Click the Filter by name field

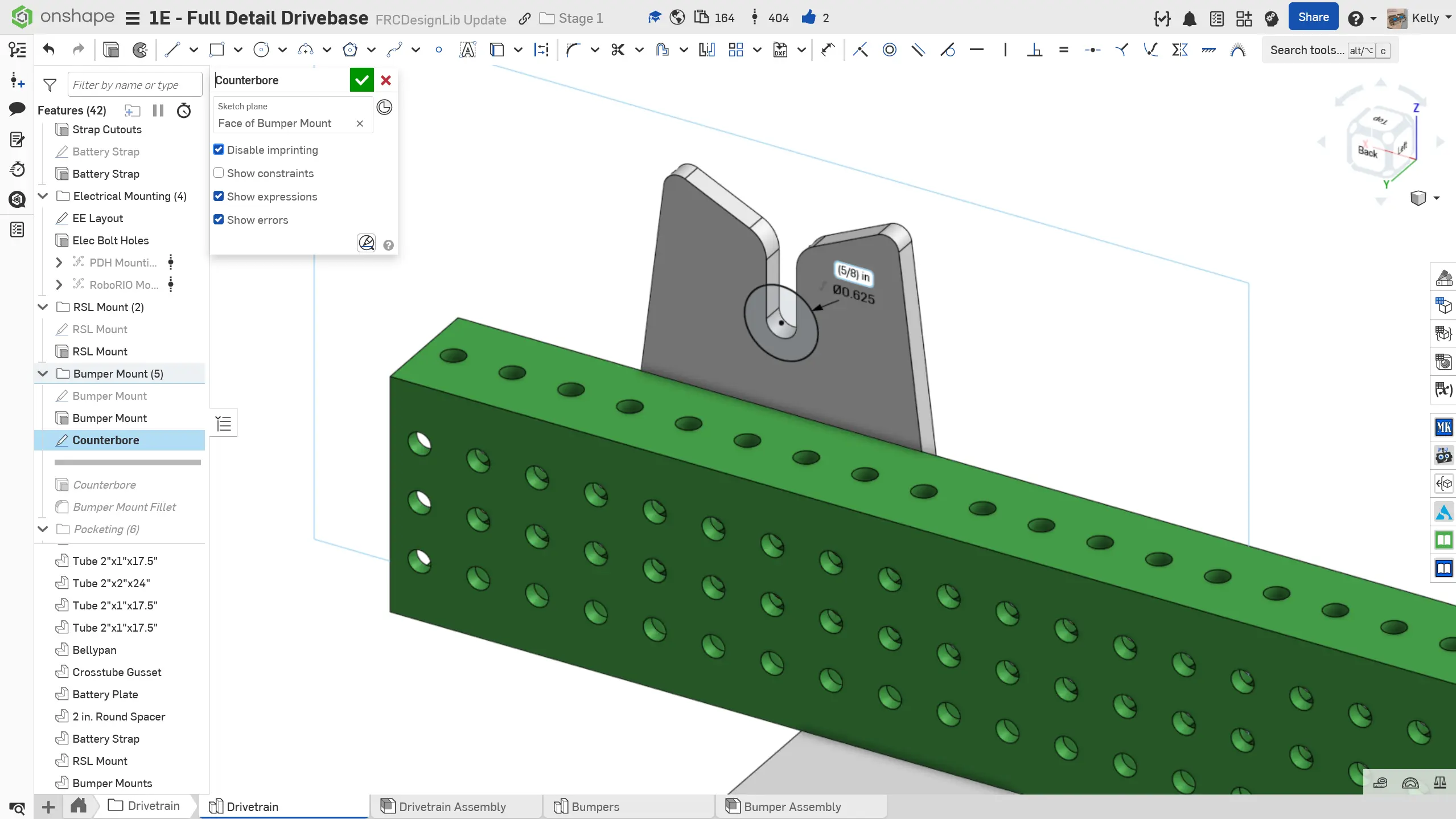pyautogui.click(x=134, y=85)
